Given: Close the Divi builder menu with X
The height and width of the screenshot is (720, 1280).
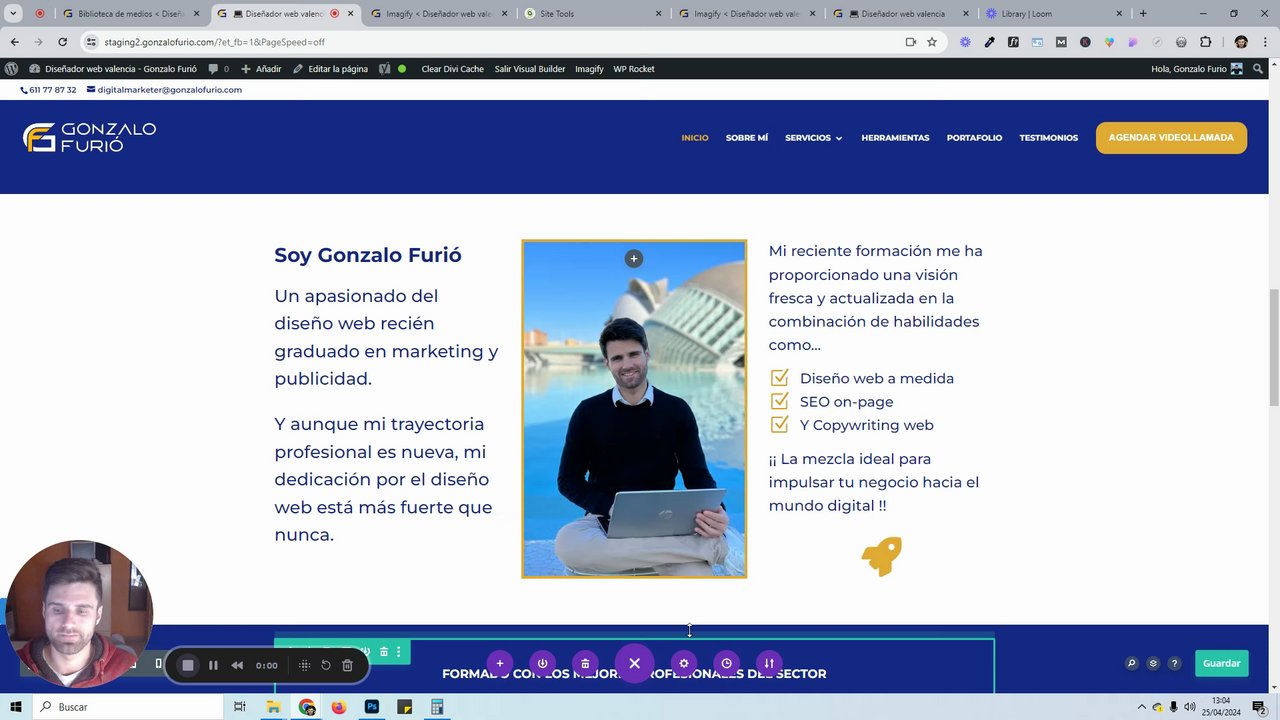Looking at the screenshot, I should (634, 663).
